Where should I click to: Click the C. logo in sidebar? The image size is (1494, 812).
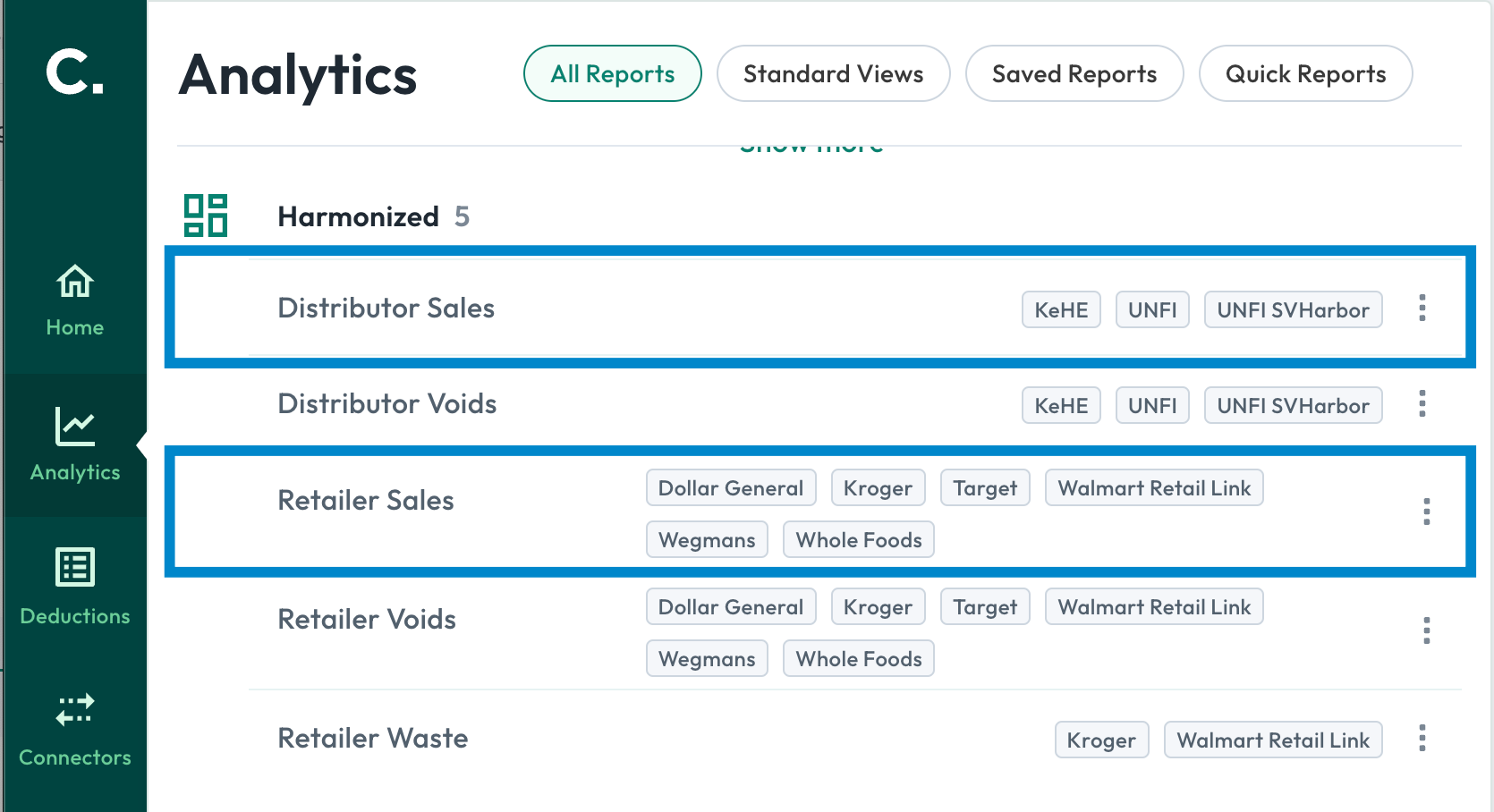click(75, 72)
